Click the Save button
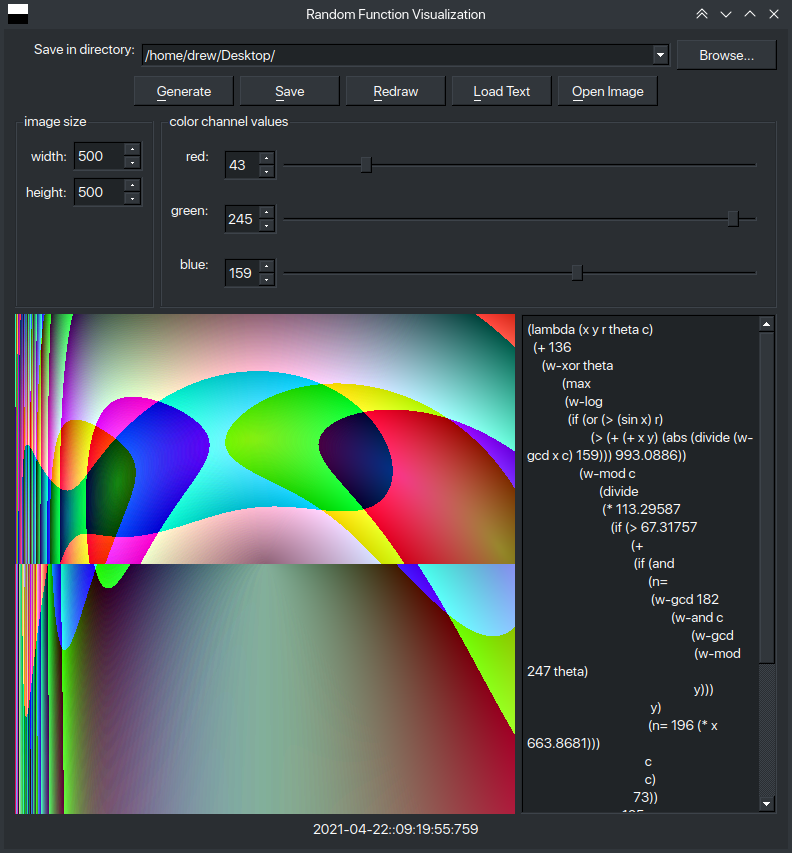This screenshot has height=853, width=792. click(x=289, y=91)
